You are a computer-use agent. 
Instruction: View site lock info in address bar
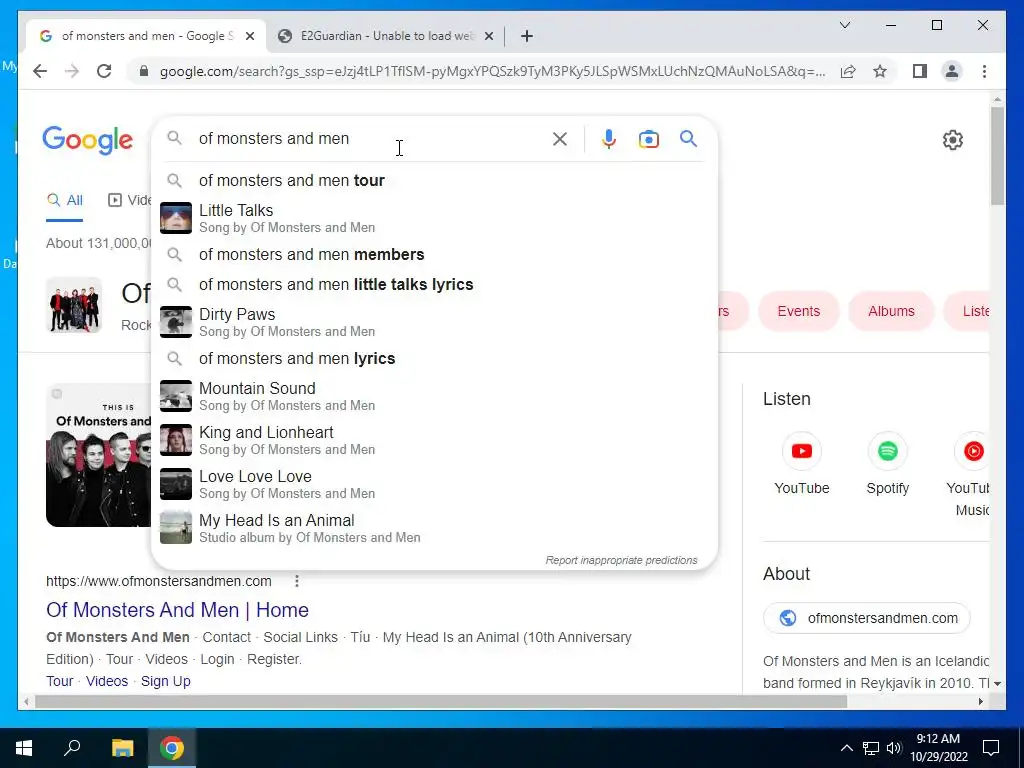[144, 71]
